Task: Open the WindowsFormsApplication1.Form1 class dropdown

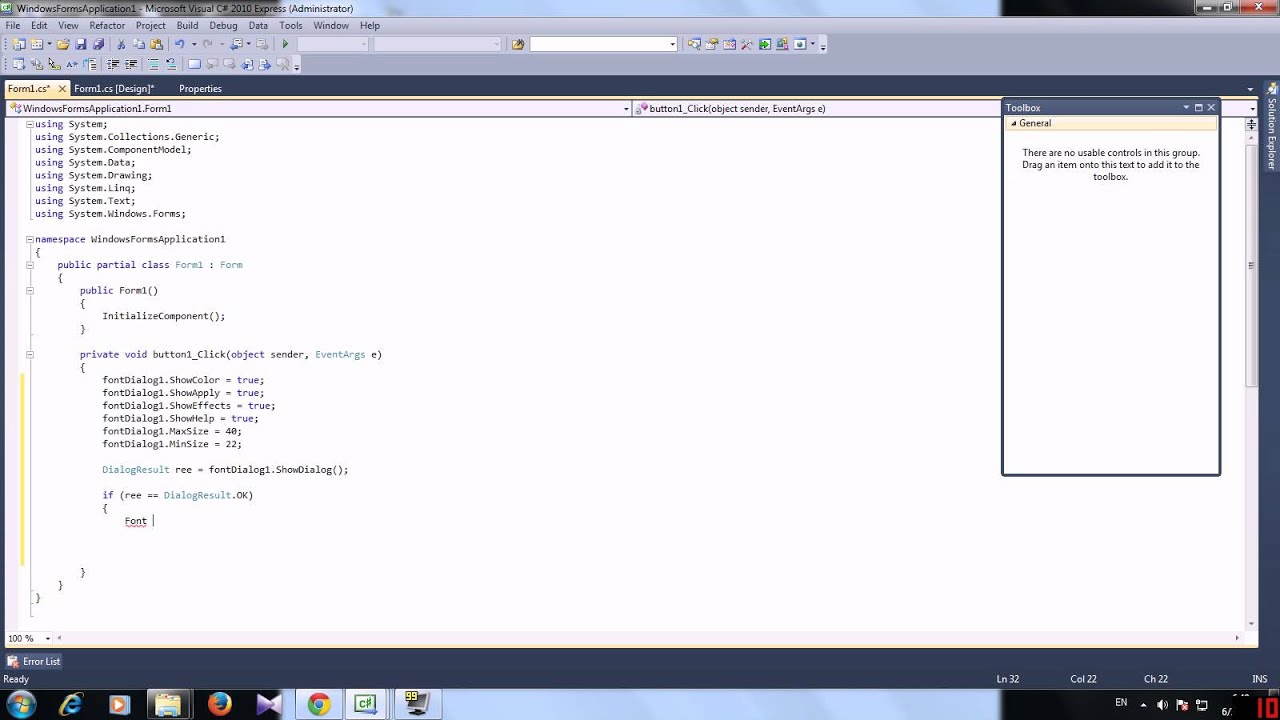Action: [x=626, y=108]
